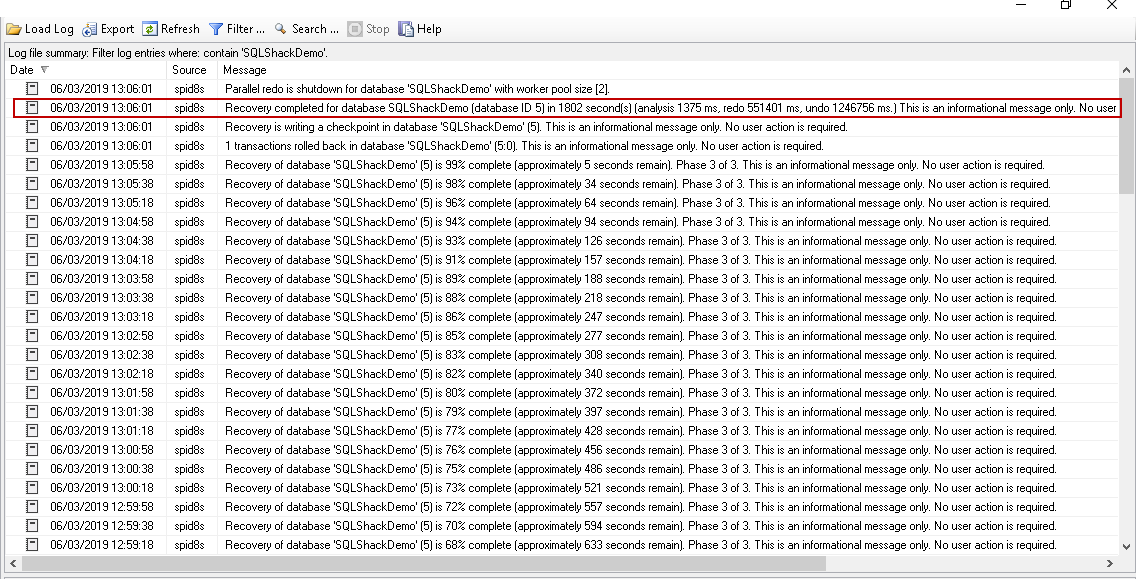This screenshot has width=1136, height=579.
Task: Click the Search magnifying glass icon
Action: pyautogui.click(x=281, y=29)
